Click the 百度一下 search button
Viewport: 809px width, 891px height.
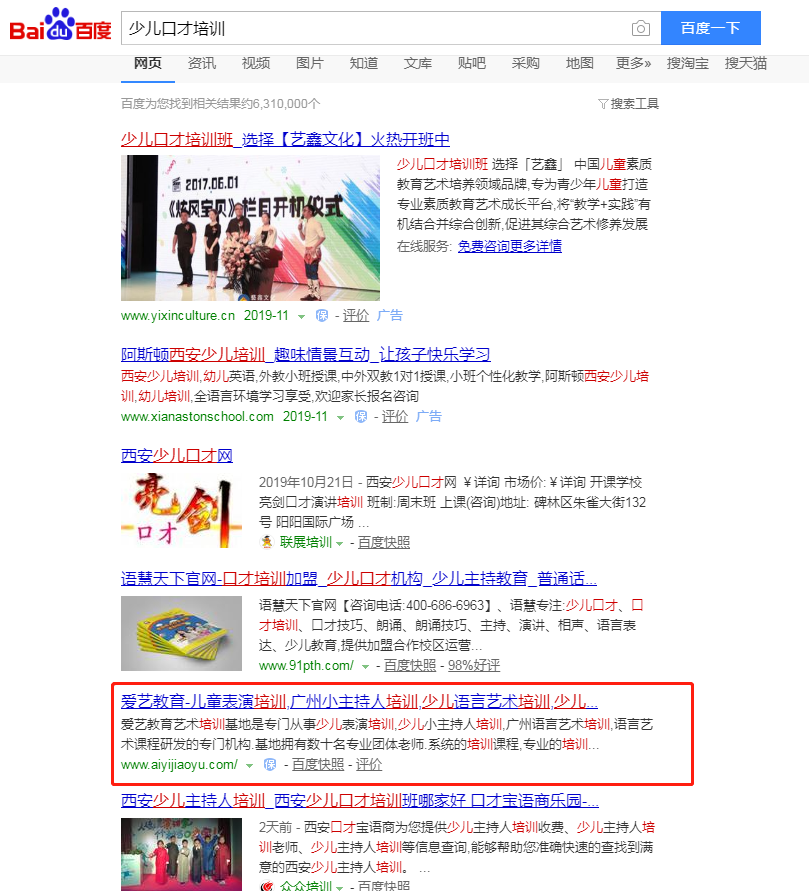(x=711, y=28)
